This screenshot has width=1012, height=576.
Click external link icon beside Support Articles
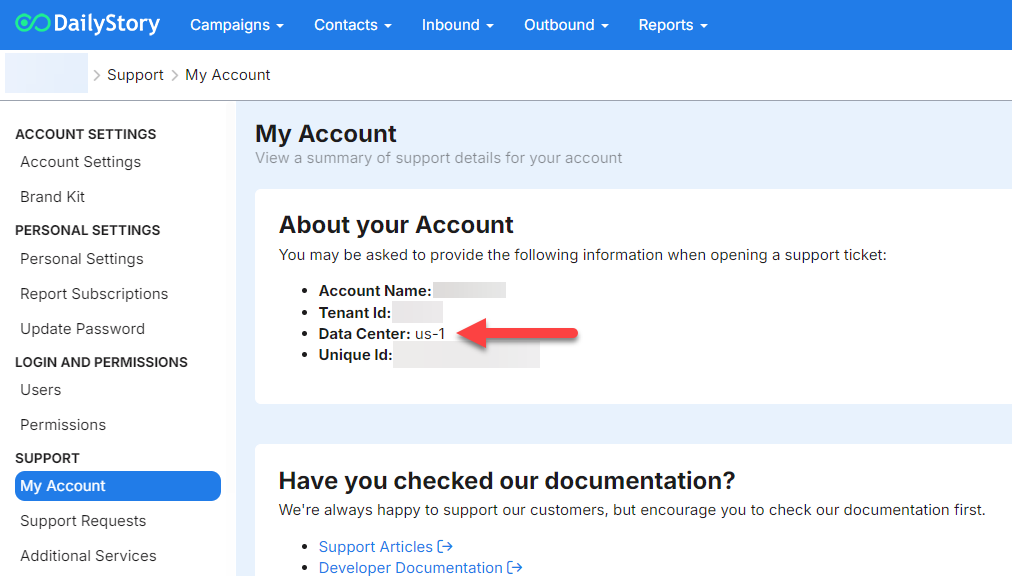click(445, 547)
